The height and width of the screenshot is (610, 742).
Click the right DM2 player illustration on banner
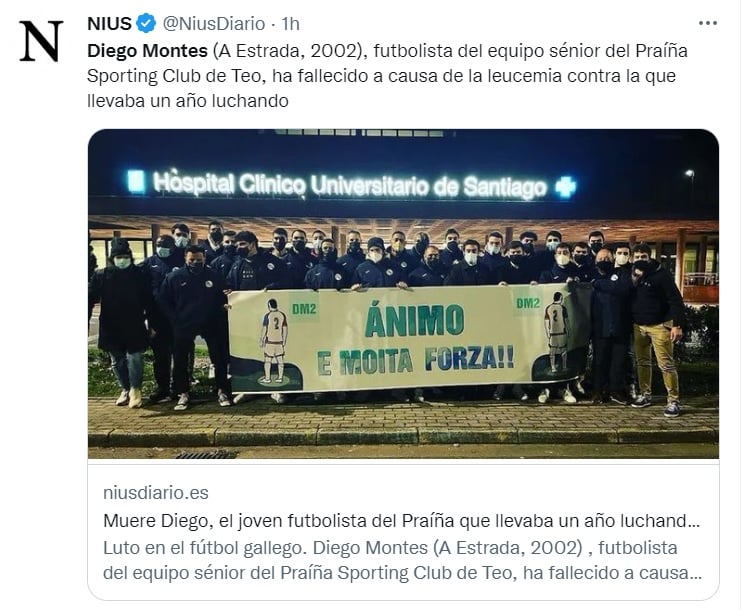click(x=557, y=332)
